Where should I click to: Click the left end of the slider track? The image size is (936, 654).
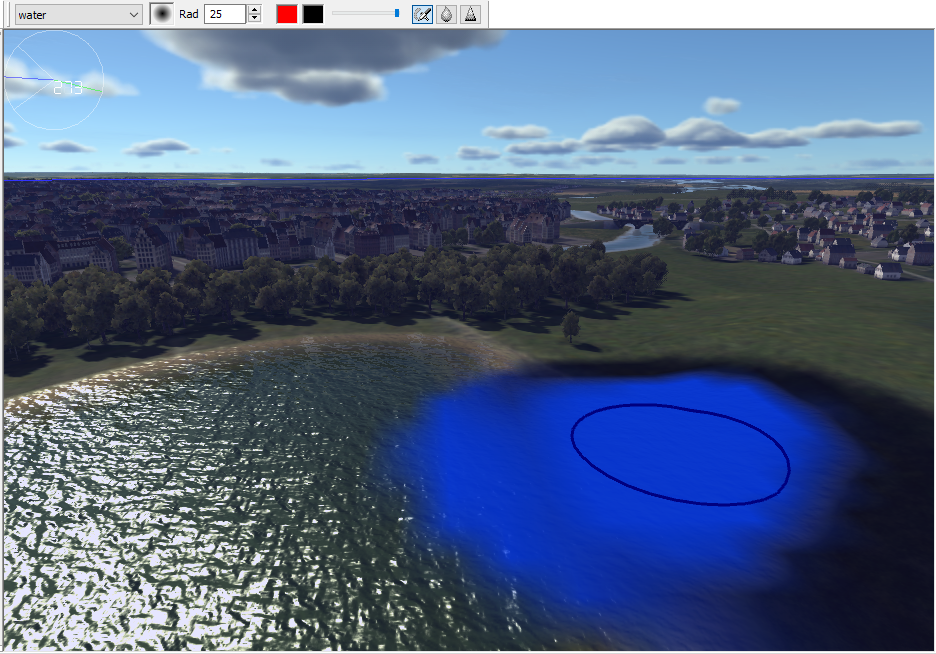click(x=334, y=13)
